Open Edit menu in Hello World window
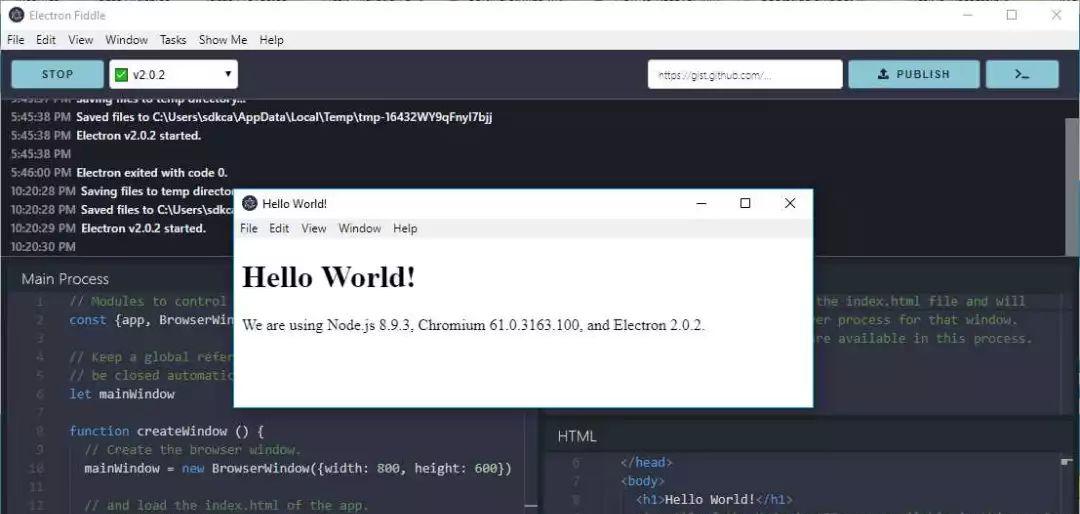 [279, 229]
